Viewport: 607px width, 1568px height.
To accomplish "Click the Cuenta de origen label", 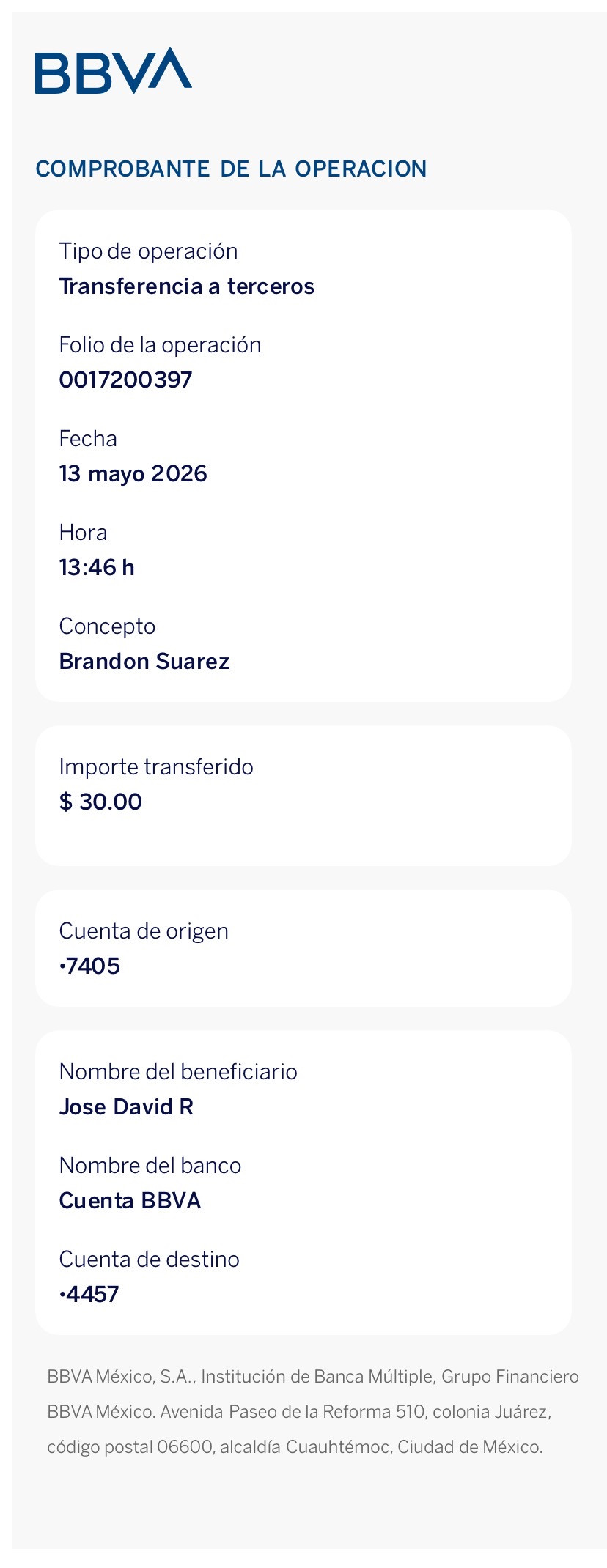I will tap(144, 931).
